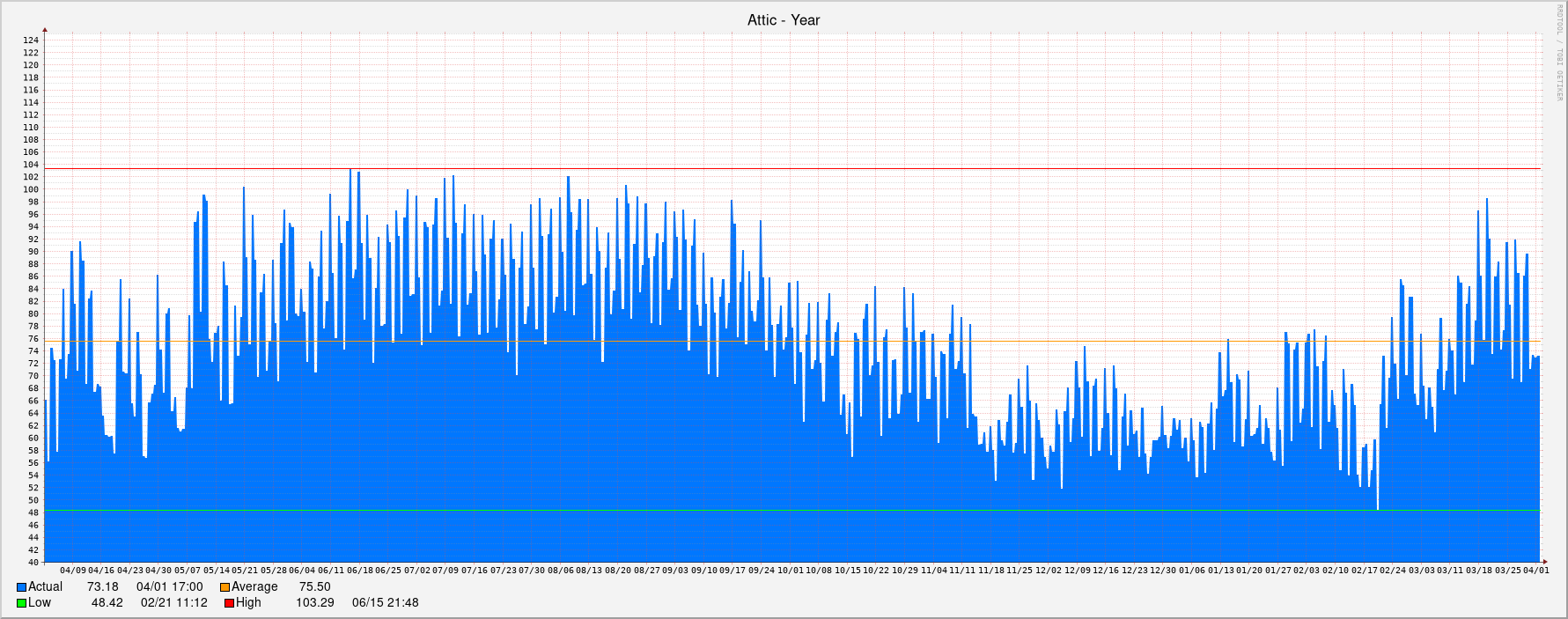Select the High timestamp 06/15 21:48
Screen dimensions: 1568x619
(385, 603)
